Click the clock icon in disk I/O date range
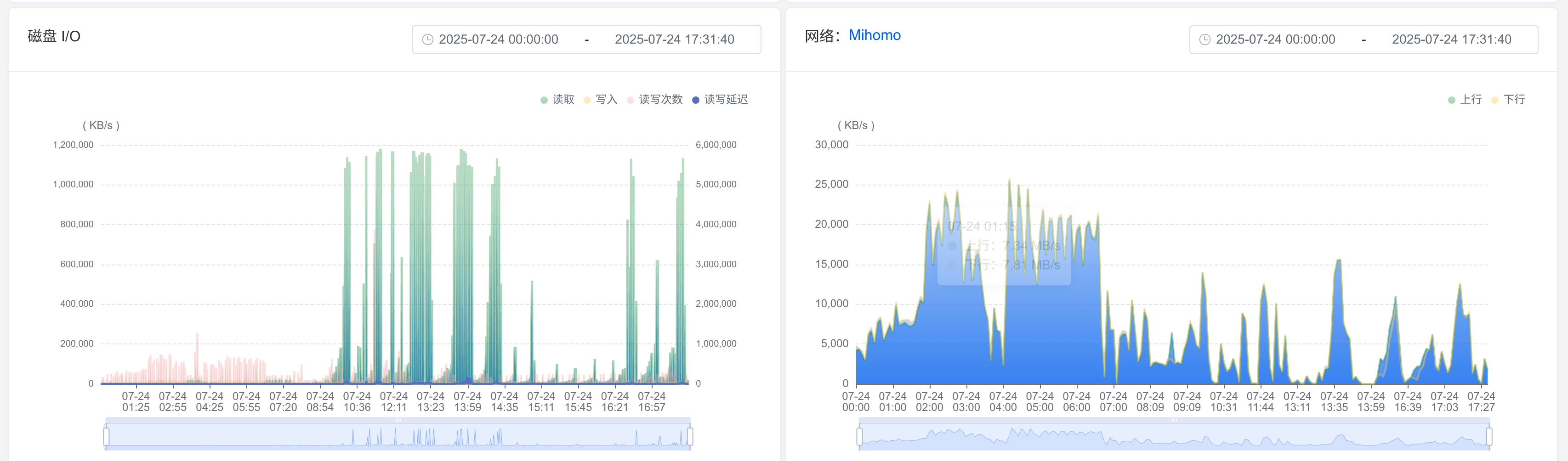Image resolution: width=1568 pixels, height=461 pixels. [x=428, y=39]
